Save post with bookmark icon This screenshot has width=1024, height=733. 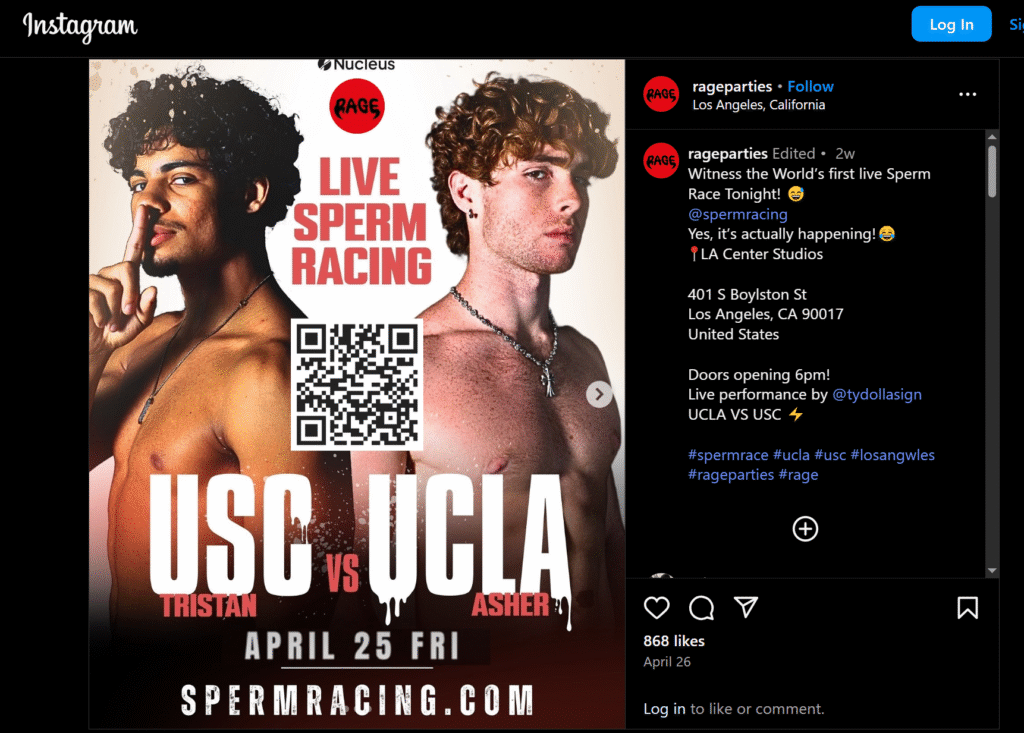(x=967, y=608)
